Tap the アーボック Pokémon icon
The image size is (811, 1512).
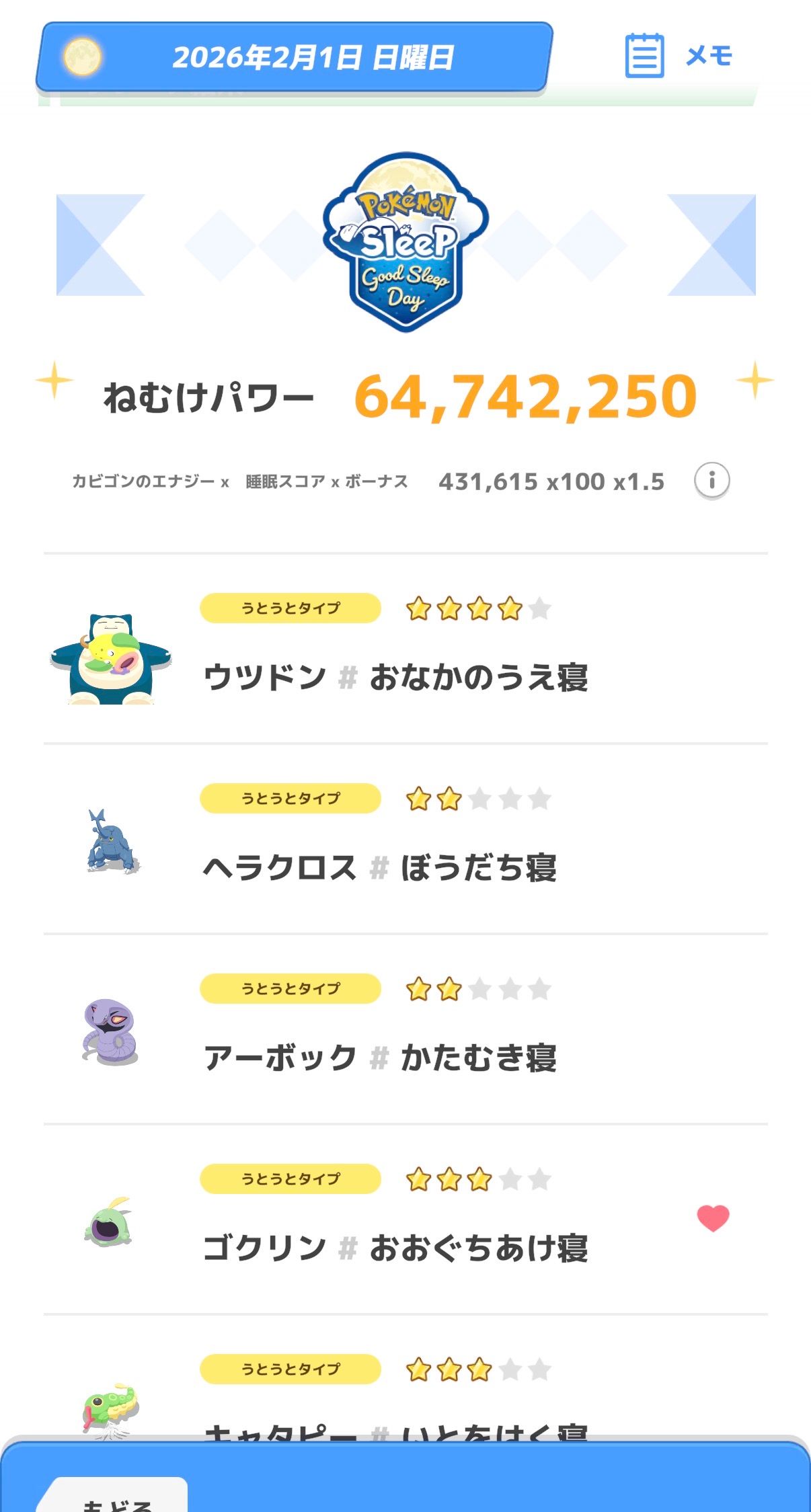point(110,1031)
